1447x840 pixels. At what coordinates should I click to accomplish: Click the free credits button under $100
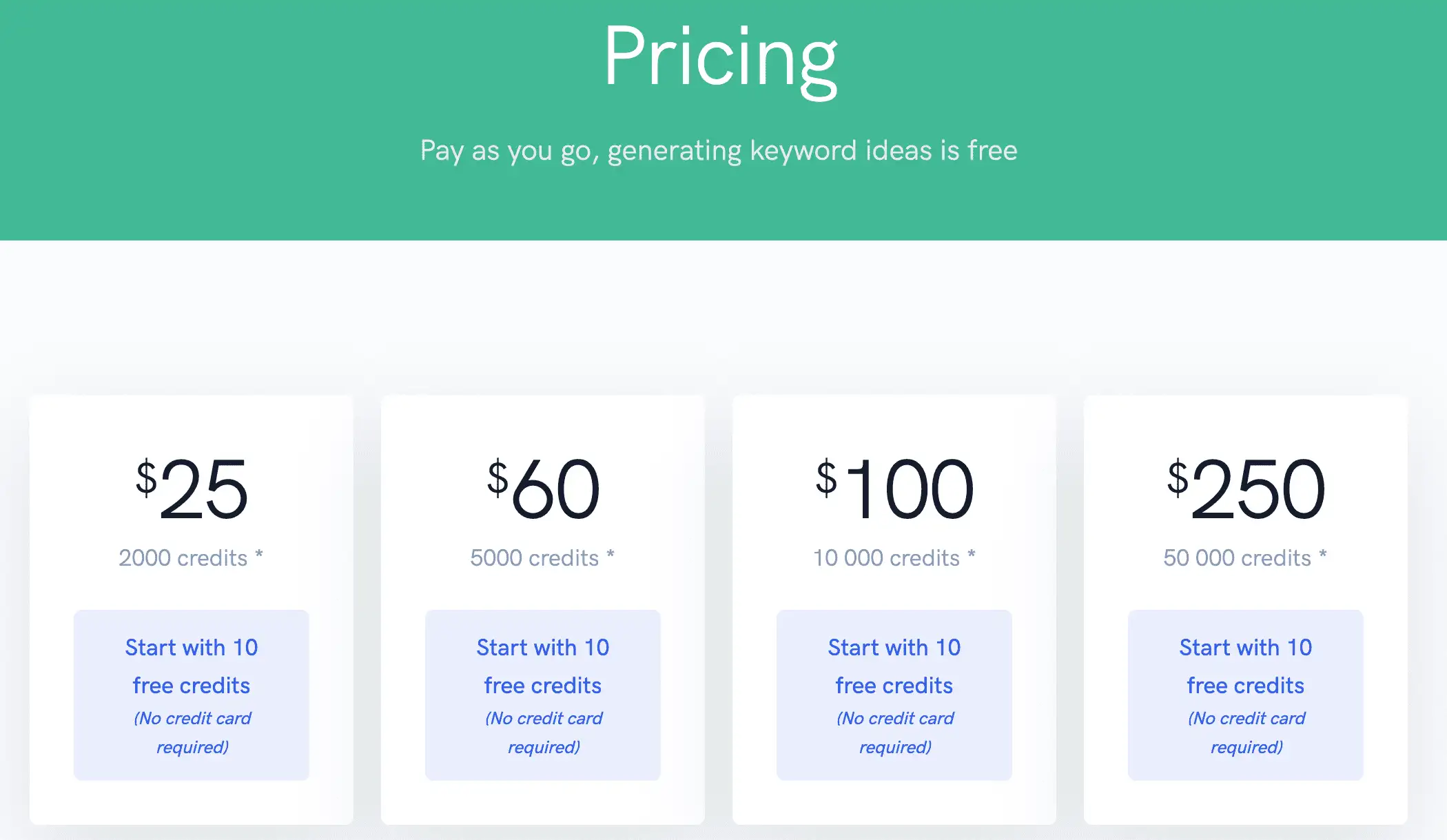coord(894,695)
